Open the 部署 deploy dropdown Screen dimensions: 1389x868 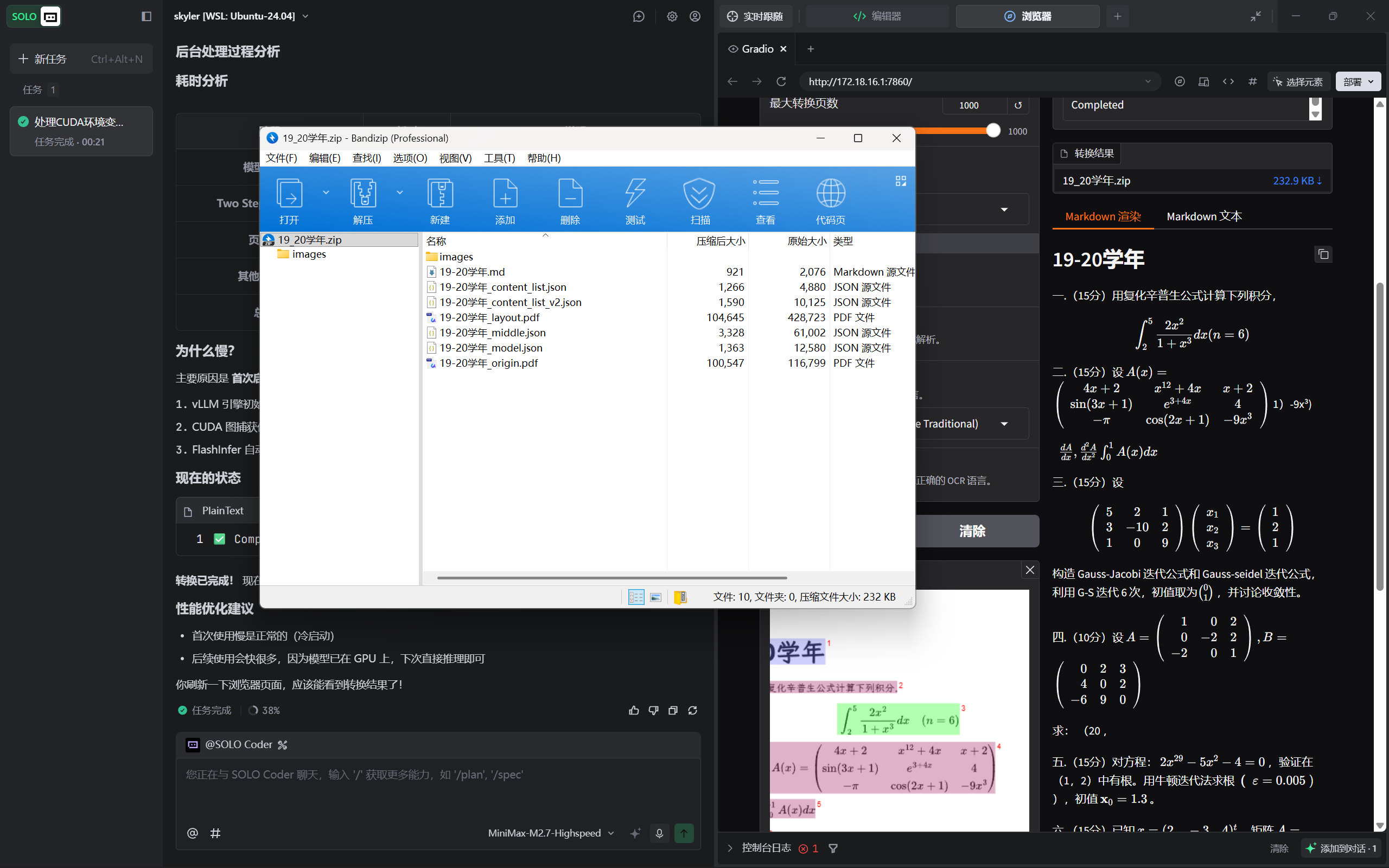pos(1358,81)
